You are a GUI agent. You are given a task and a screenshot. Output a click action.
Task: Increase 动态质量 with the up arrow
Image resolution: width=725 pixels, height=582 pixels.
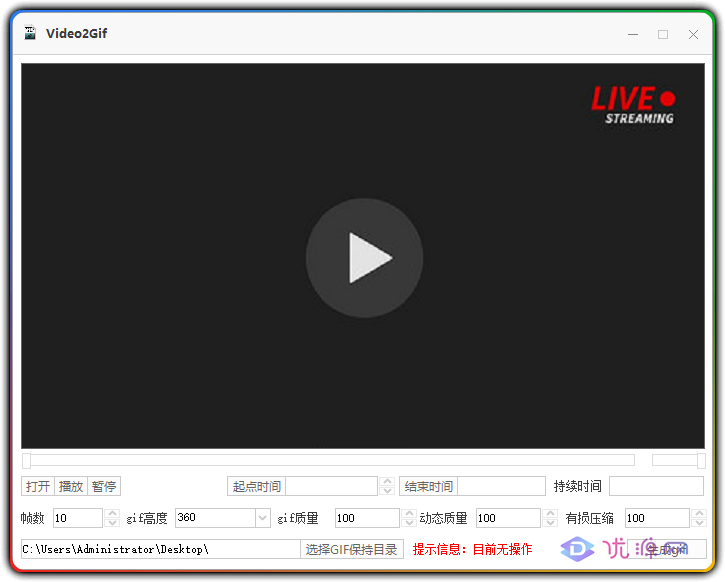coord(550,513)
